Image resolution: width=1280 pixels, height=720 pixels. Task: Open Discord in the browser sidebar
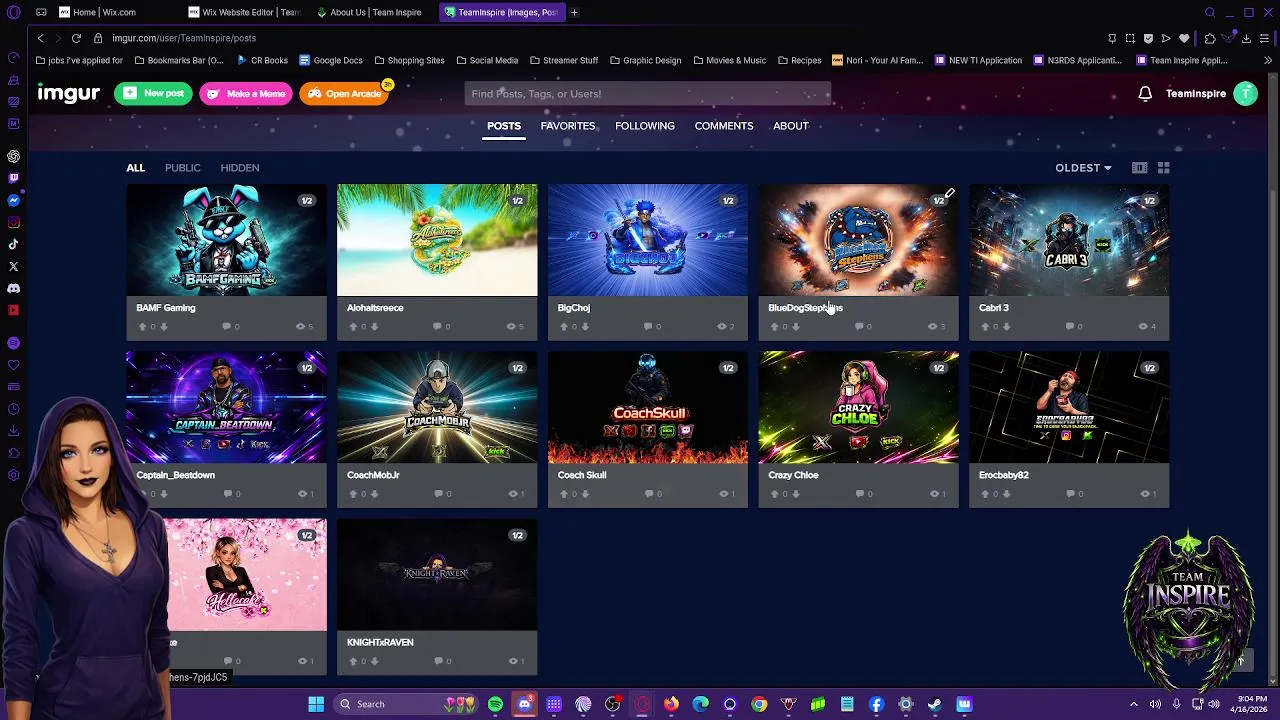click(13, 288)
